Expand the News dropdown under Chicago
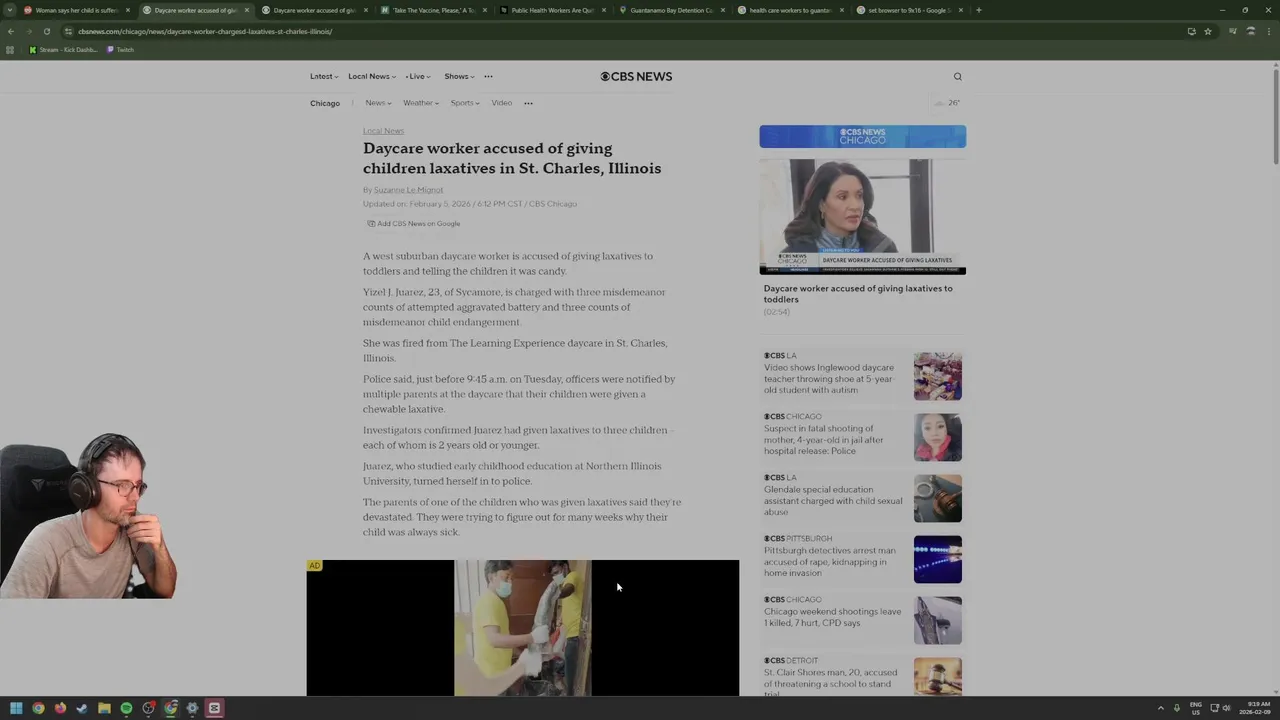The image size is (1280, 720). (378, 103)
